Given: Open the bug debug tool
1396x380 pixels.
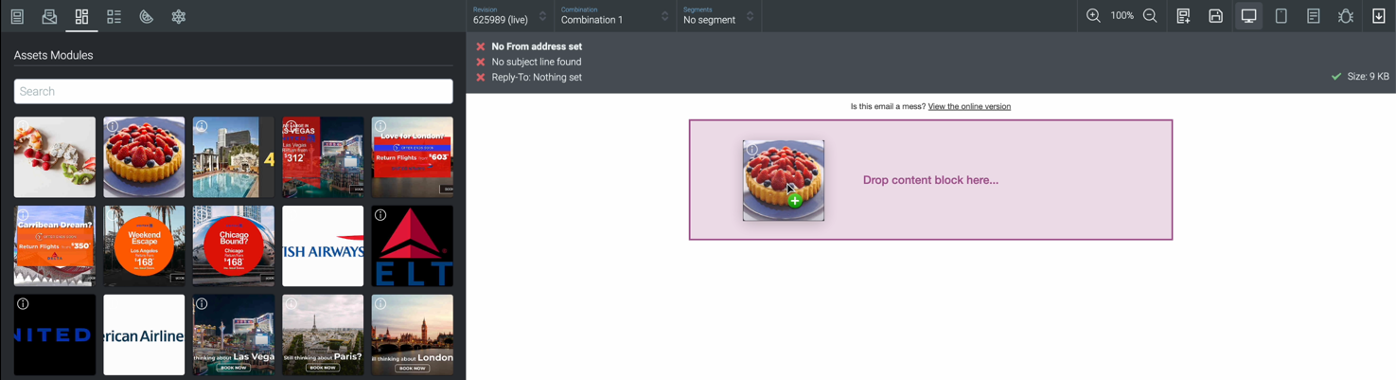Looking at the screenshot, I should (x=1346, y=16).
